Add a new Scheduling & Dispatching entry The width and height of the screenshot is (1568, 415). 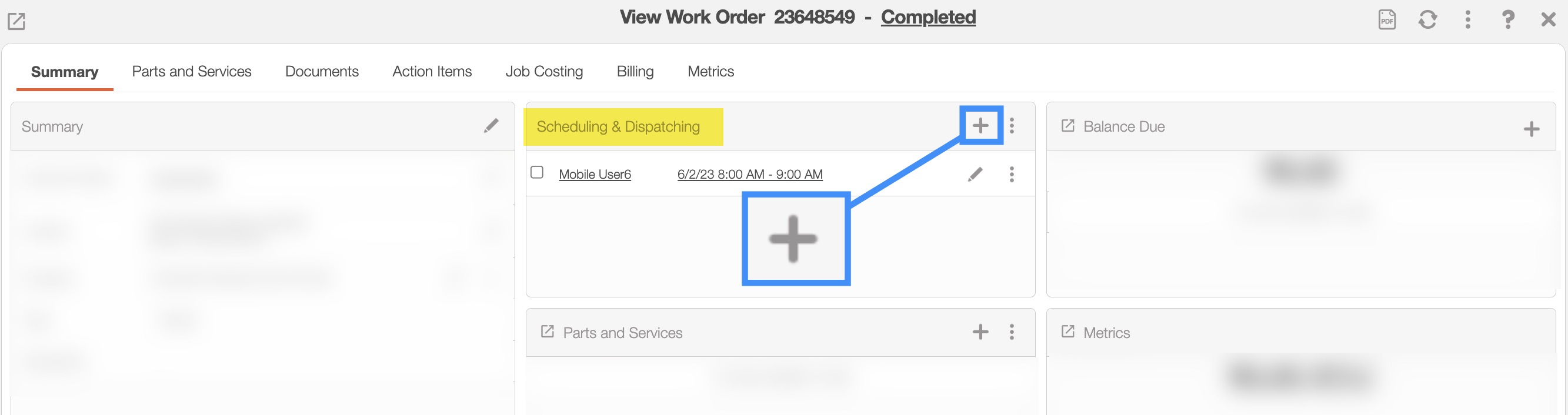(x=980, y=126)
